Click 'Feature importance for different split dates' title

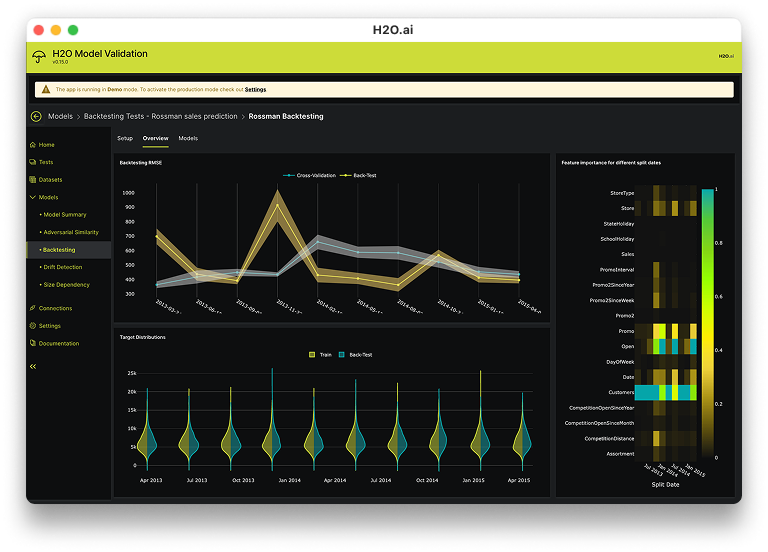click(611, 163)
